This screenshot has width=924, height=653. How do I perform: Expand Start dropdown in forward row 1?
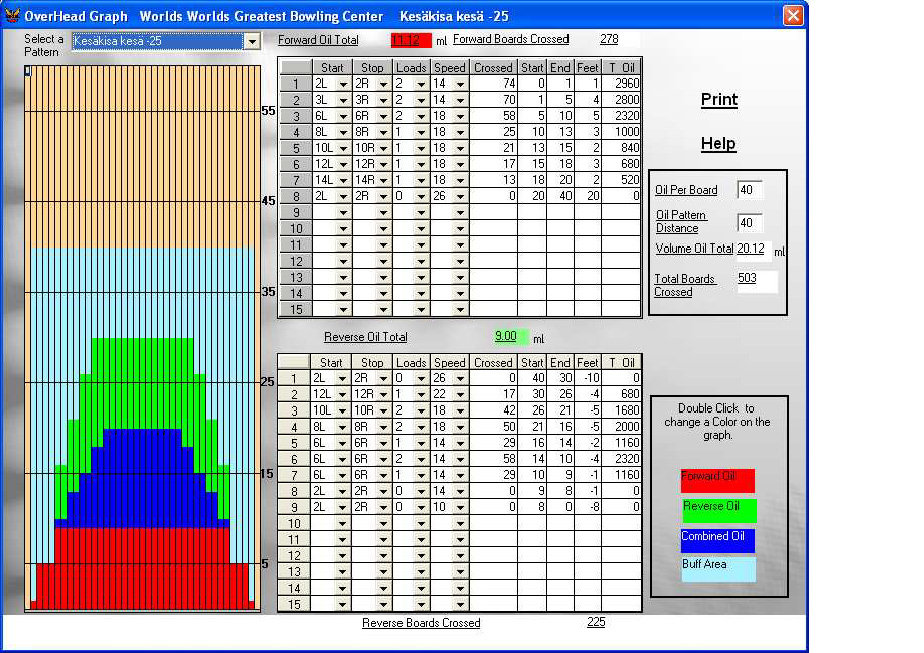343,84
